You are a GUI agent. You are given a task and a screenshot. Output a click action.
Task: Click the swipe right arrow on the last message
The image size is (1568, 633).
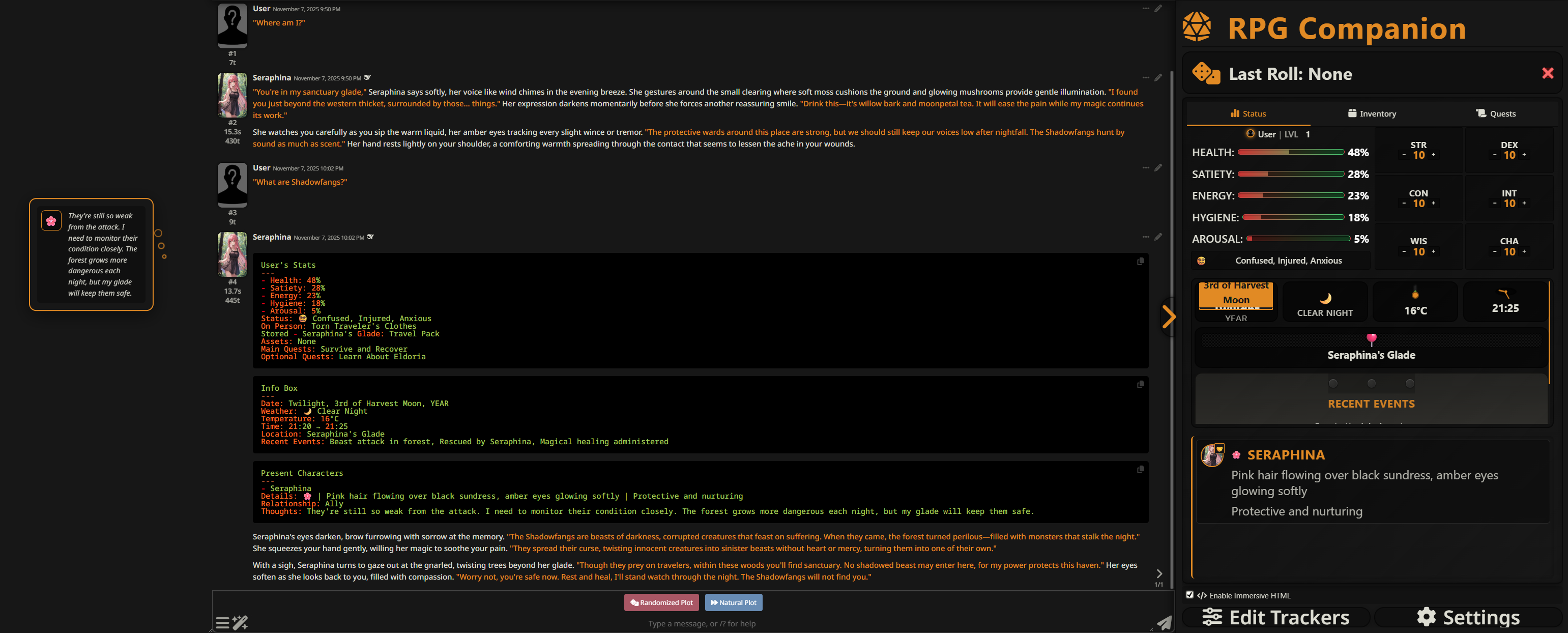point(1159,573)
